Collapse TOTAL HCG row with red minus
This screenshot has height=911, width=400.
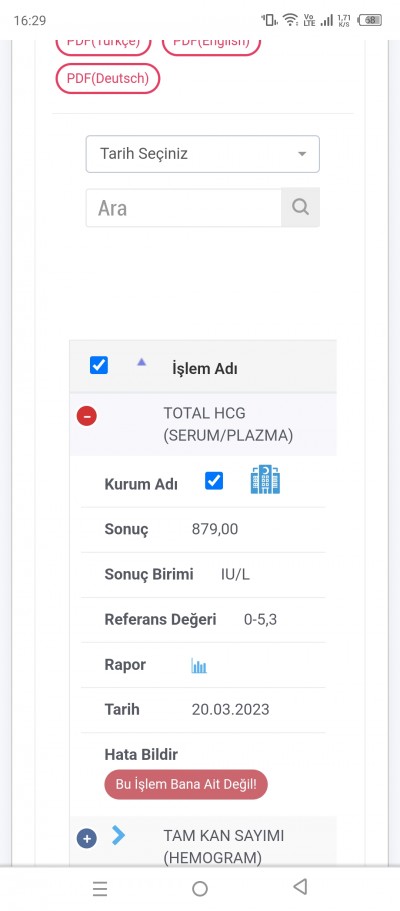click(x=87, y=416)
